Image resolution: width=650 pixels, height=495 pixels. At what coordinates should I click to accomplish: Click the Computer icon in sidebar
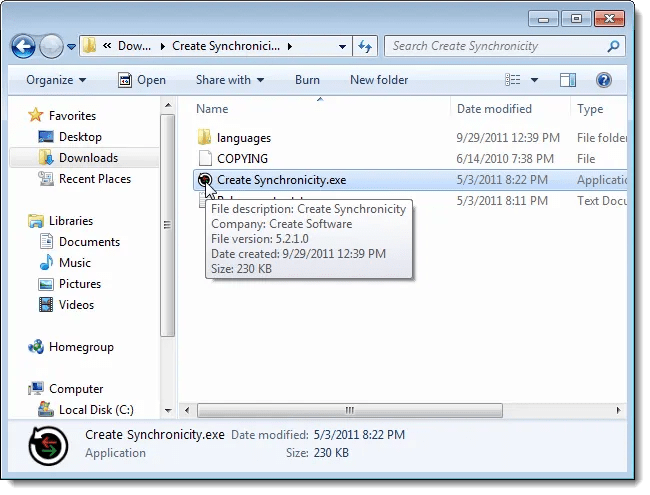click(36, 388)
